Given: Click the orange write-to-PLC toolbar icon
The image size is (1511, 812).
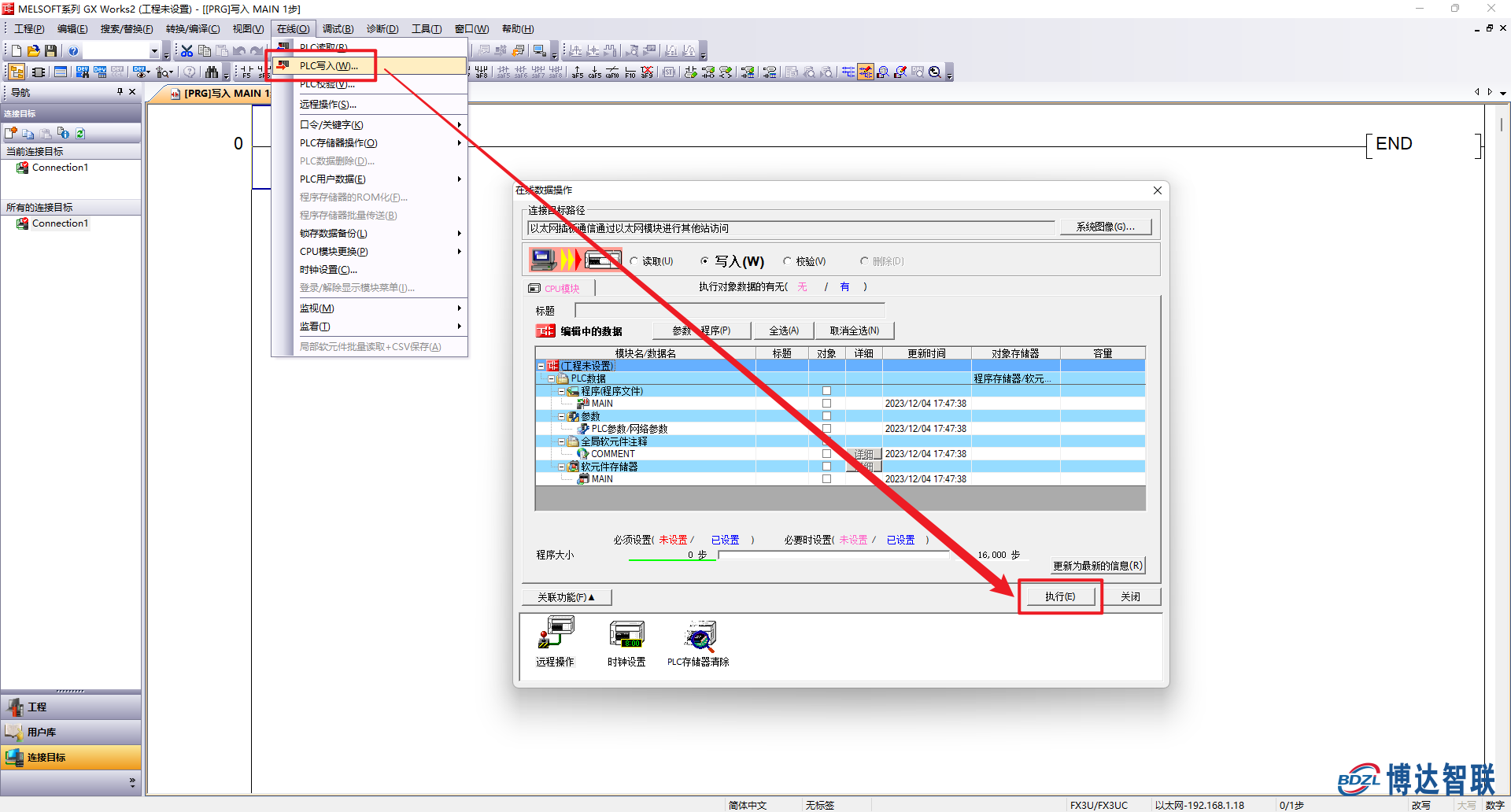Looking at the screenshot, I should (x=519, y=51).
